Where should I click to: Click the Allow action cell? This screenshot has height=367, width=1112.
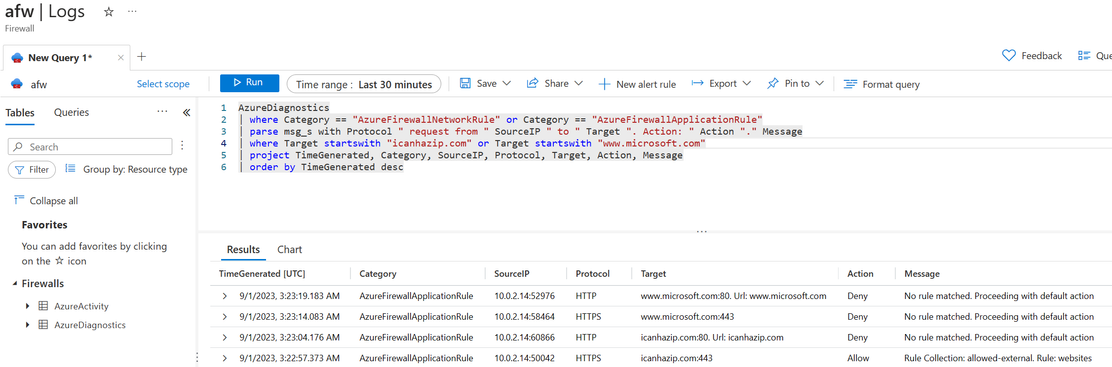coord(858,358)
